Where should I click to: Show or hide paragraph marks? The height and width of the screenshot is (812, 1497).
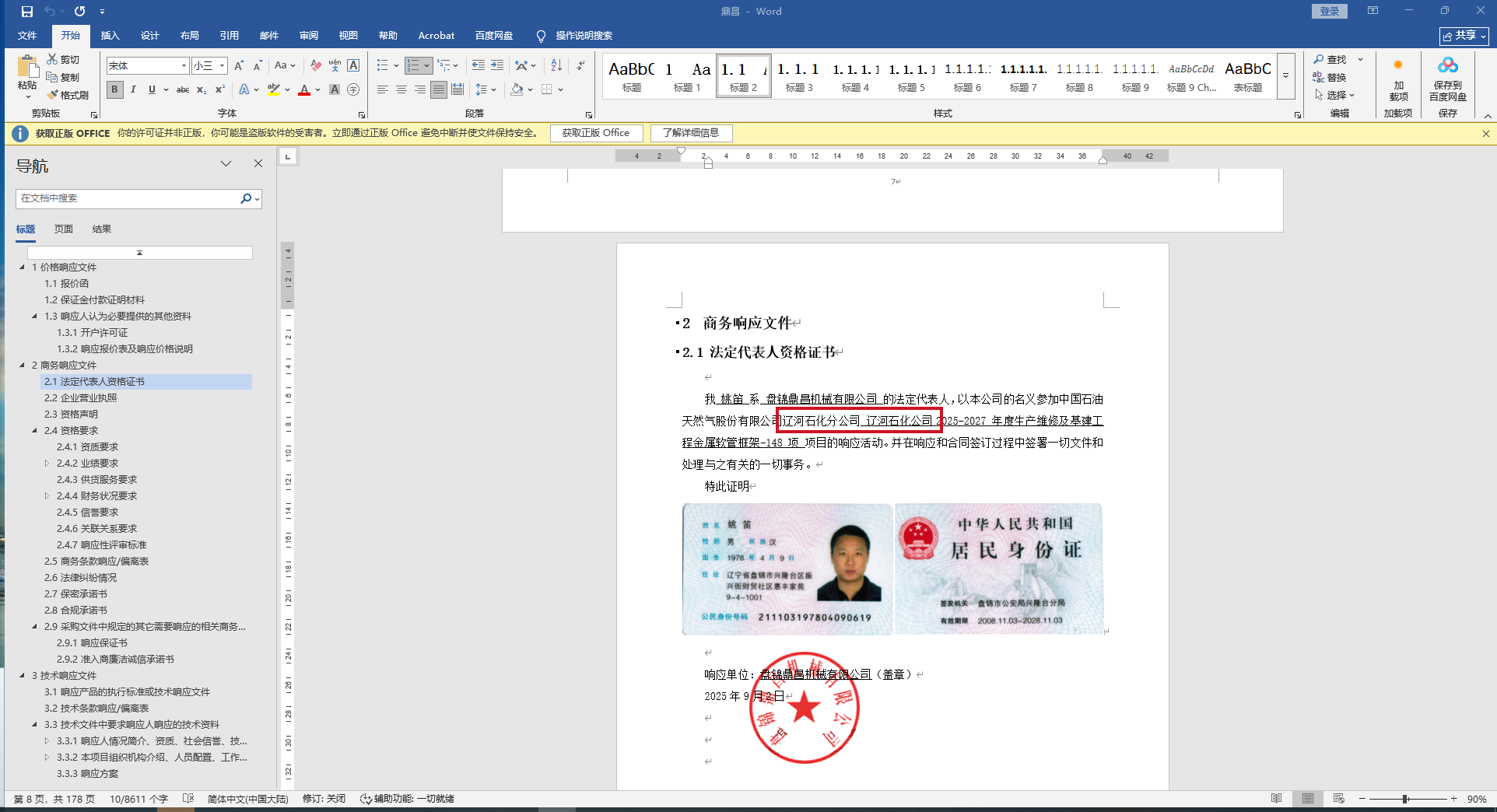581,65
